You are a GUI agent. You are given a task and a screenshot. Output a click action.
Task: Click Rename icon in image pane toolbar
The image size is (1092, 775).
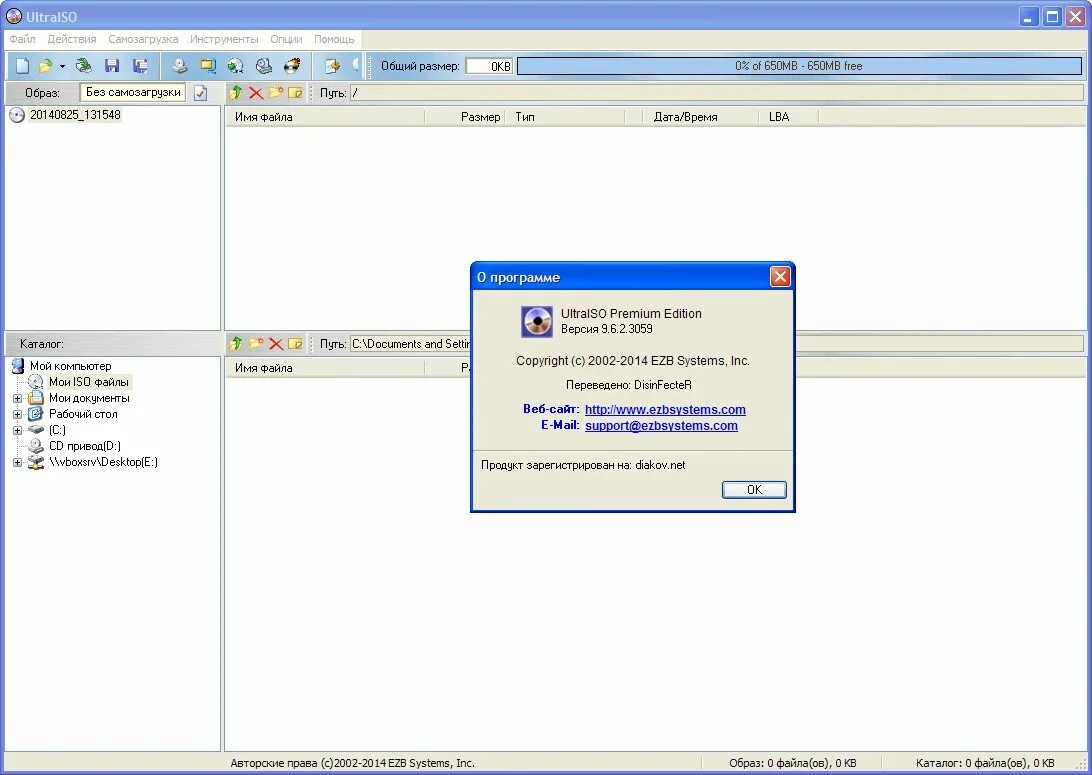coord(295,93)
